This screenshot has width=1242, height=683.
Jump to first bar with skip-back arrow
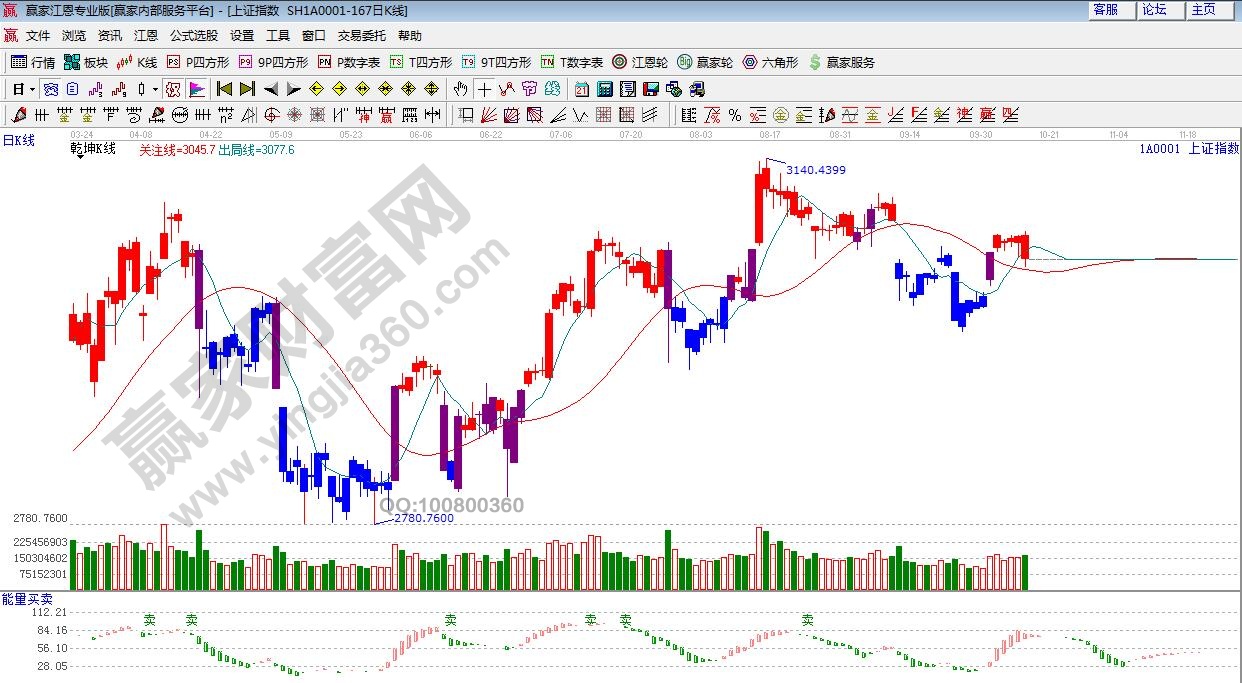225,89
